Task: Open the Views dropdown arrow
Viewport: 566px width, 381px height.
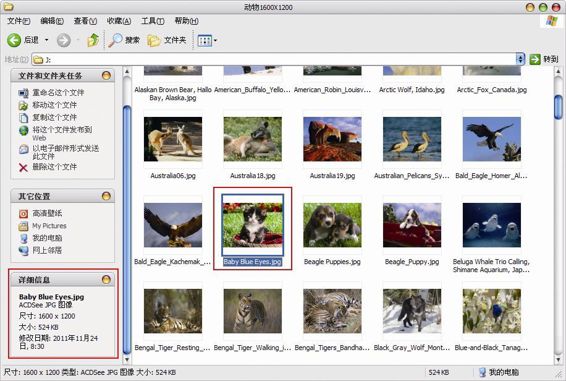Action: (215, 40)
